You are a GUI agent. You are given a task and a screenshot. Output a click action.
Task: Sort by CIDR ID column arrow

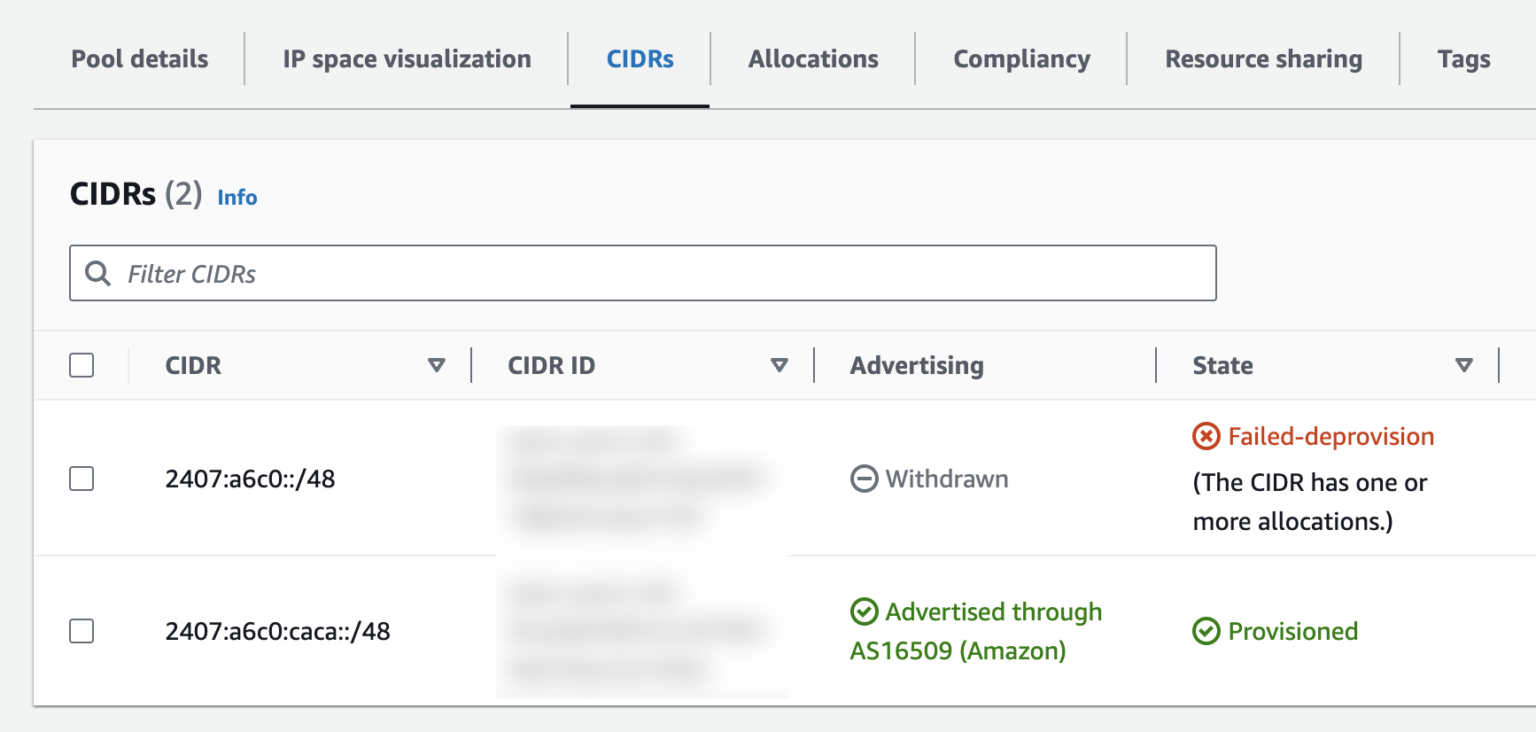(x=779, y=366)
